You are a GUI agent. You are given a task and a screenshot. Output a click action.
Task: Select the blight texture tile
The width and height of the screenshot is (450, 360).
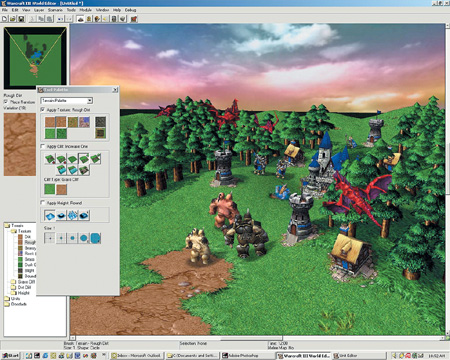100,122
